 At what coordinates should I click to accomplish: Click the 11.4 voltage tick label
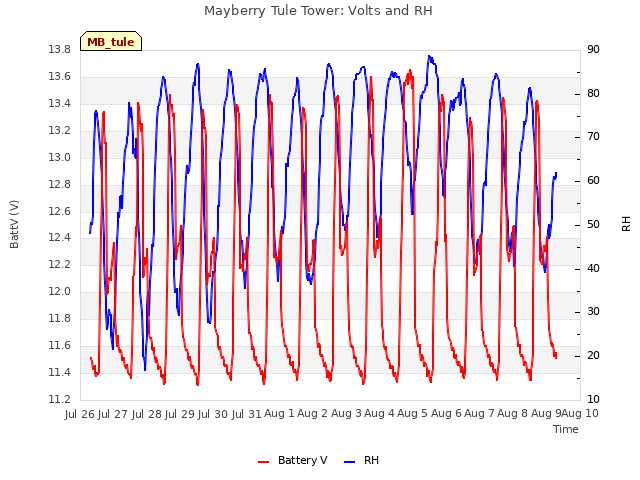[x=60, y=373]
